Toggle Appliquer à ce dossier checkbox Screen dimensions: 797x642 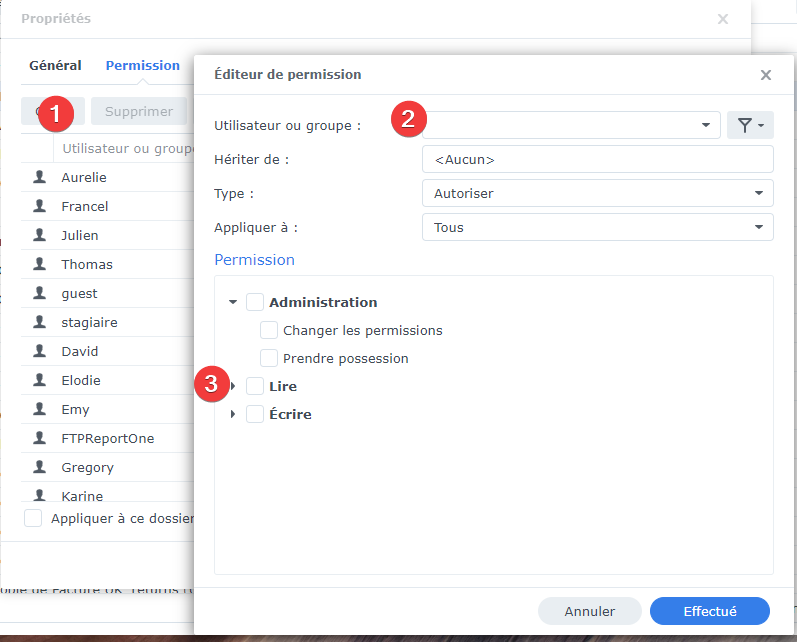33,518
